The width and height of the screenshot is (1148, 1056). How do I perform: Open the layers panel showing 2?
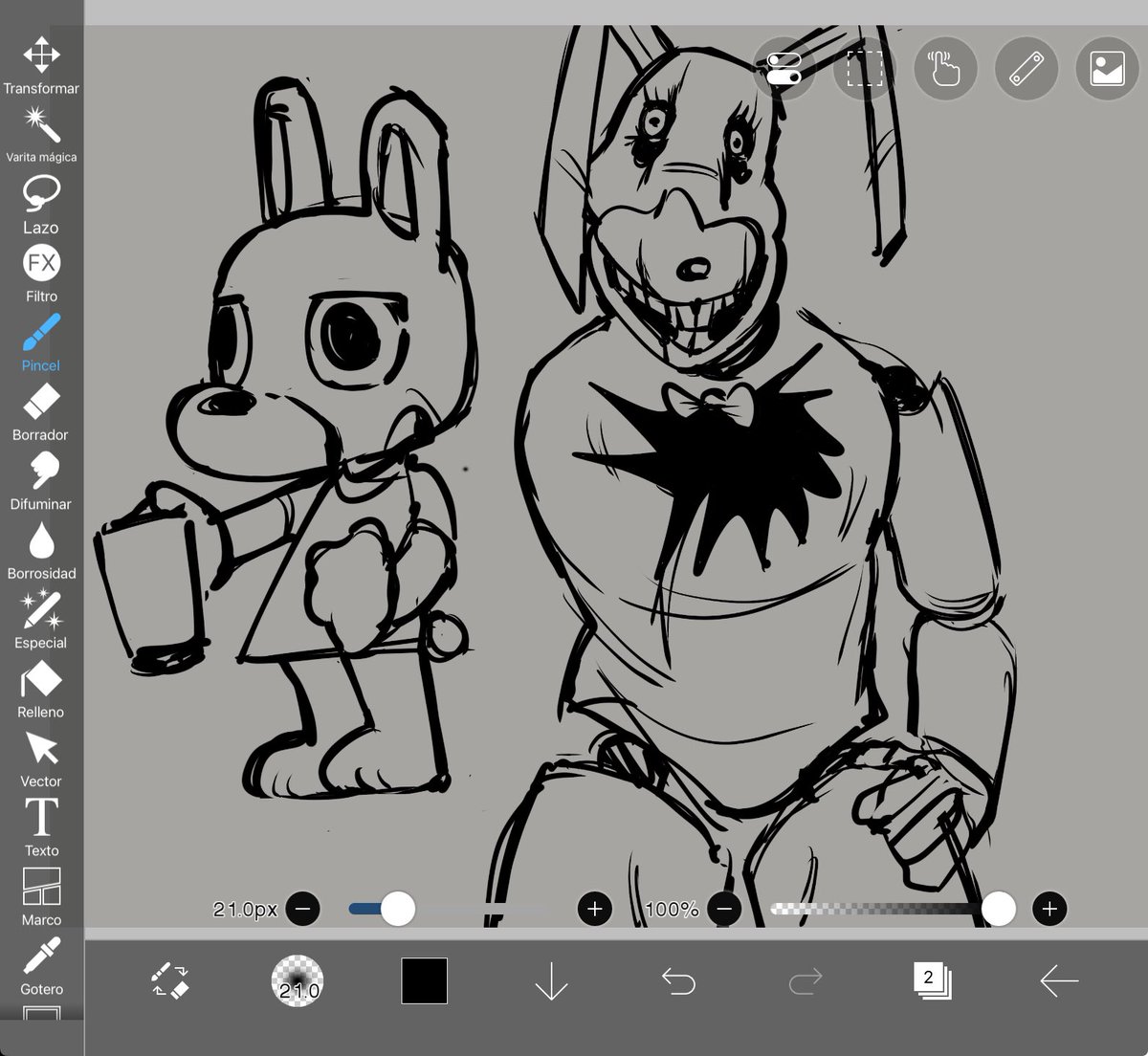coord(932,981)
